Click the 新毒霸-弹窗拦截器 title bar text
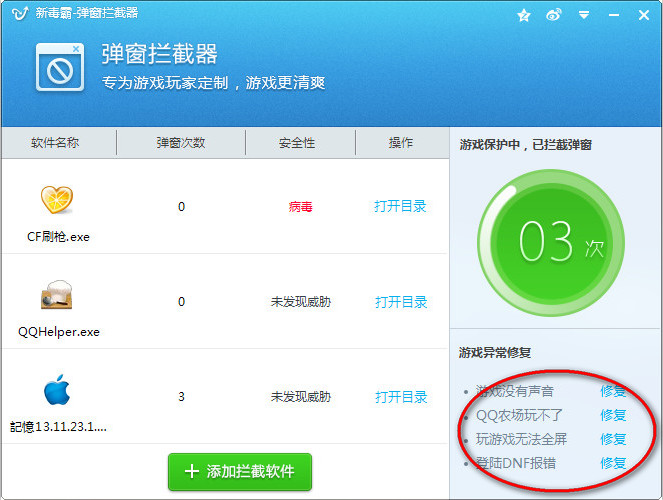The height and width of the screenshot is (500, 663). 87,13
